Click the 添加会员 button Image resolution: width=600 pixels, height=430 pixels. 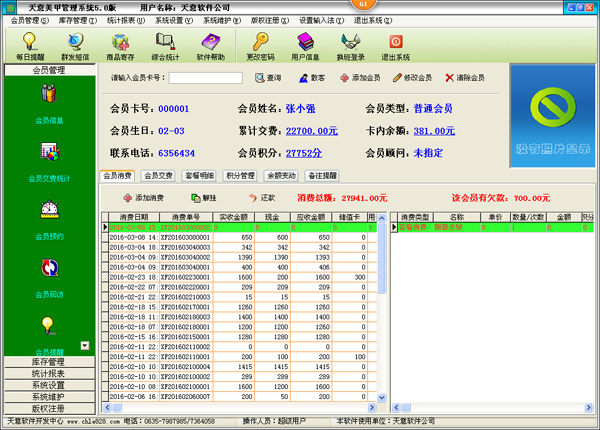click(359, 77)
